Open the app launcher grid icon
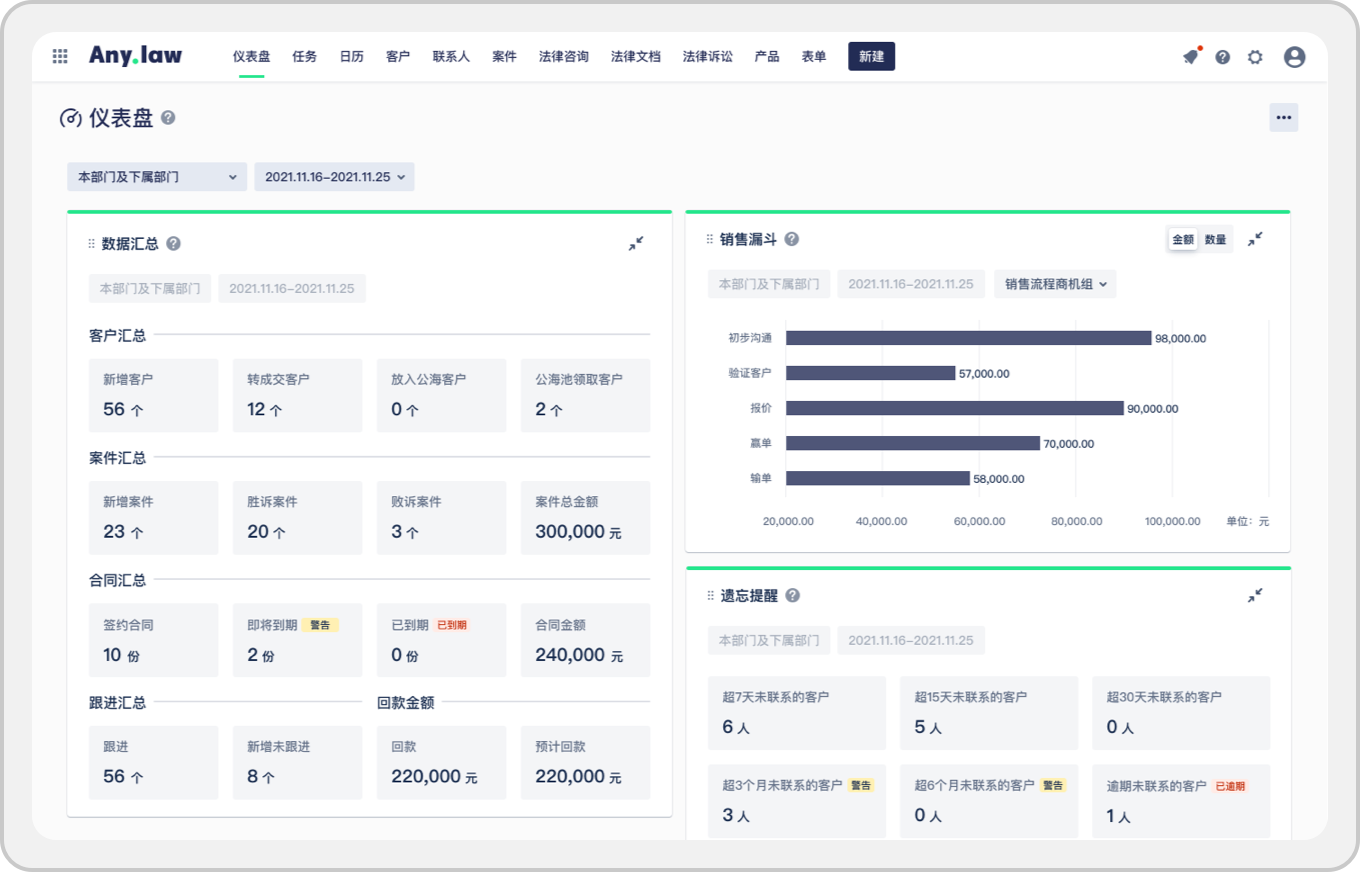This screenshot has width=1360, height=872. [60, 57]
